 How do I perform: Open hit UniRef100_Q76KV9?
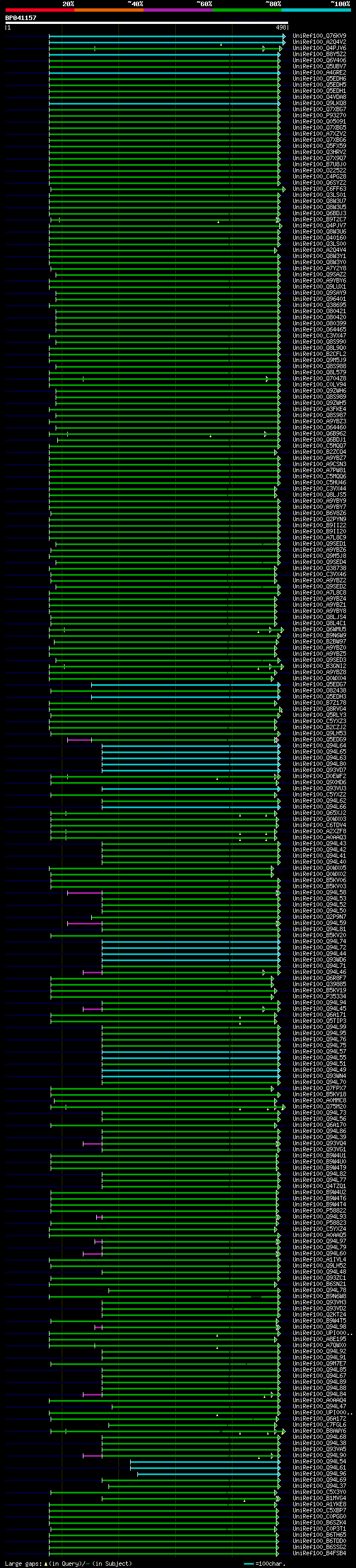click(319, 36)
